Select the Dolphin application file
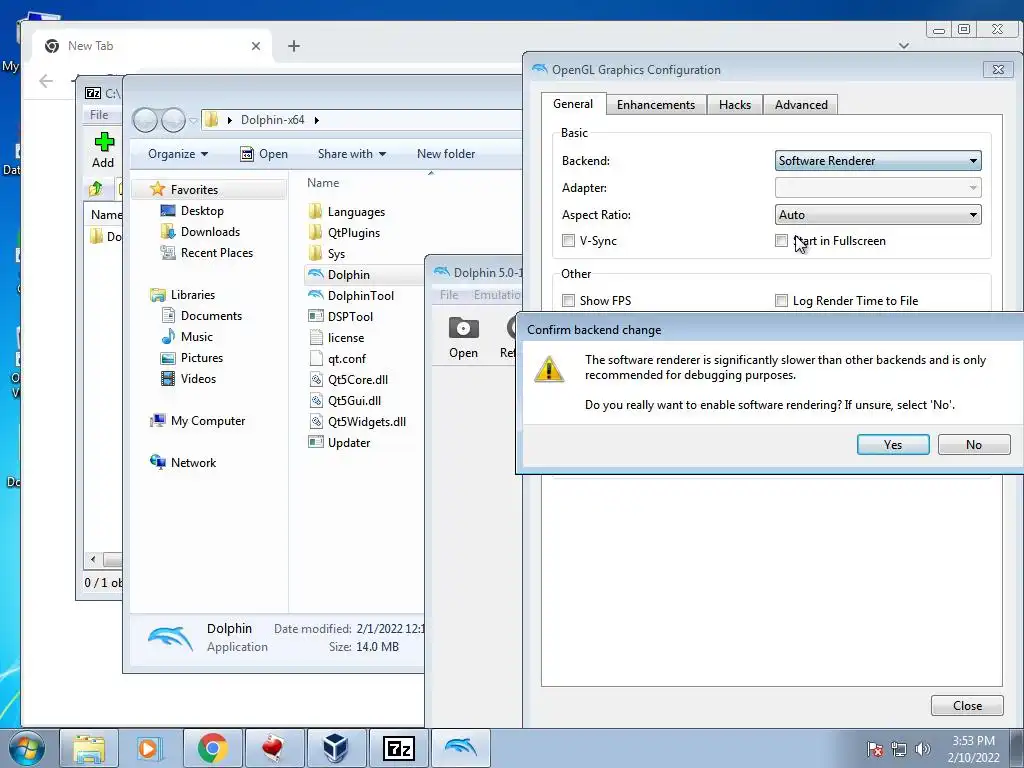1024x768 pixels. point(348,275)
